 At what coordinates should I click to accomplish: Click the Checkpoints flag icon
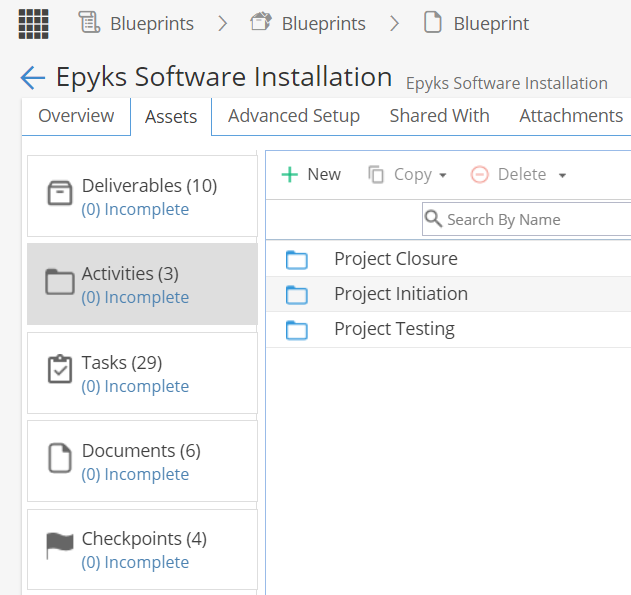[x=60, y=546]
